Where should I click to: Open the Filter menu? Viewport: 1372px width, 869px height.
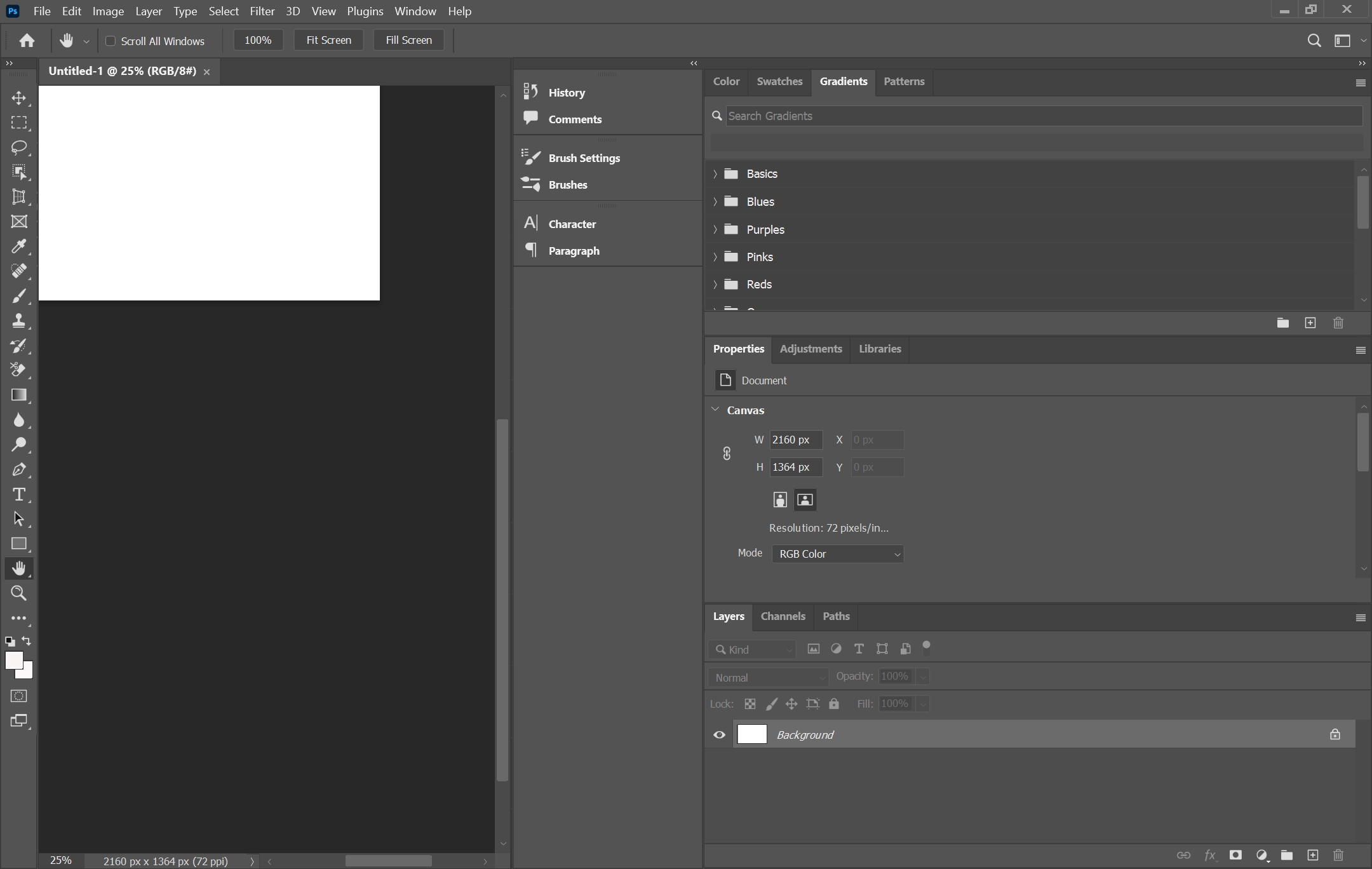click(x=262, y=11)
